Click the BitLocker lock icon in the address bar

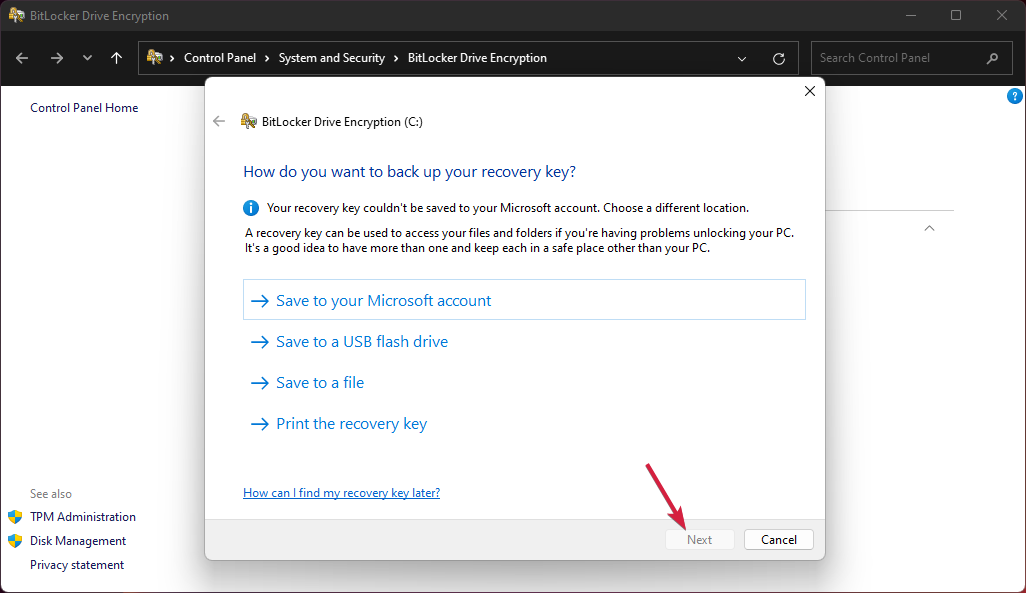click(x=155, y=58)
